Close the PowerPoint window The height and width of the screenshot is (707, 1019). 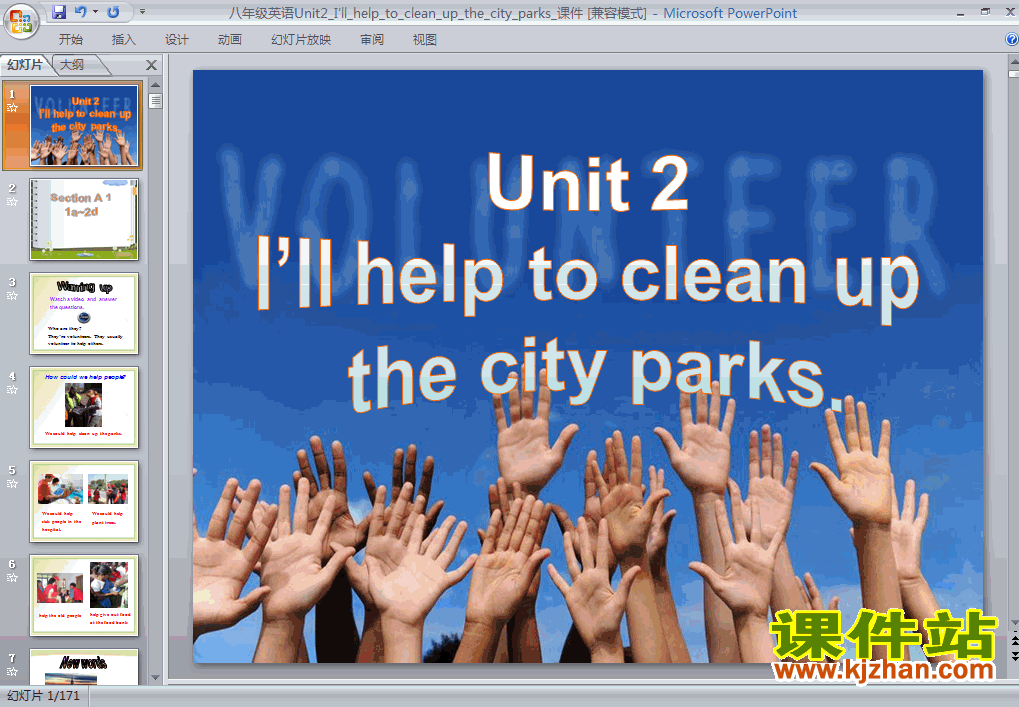point(1011,12)
